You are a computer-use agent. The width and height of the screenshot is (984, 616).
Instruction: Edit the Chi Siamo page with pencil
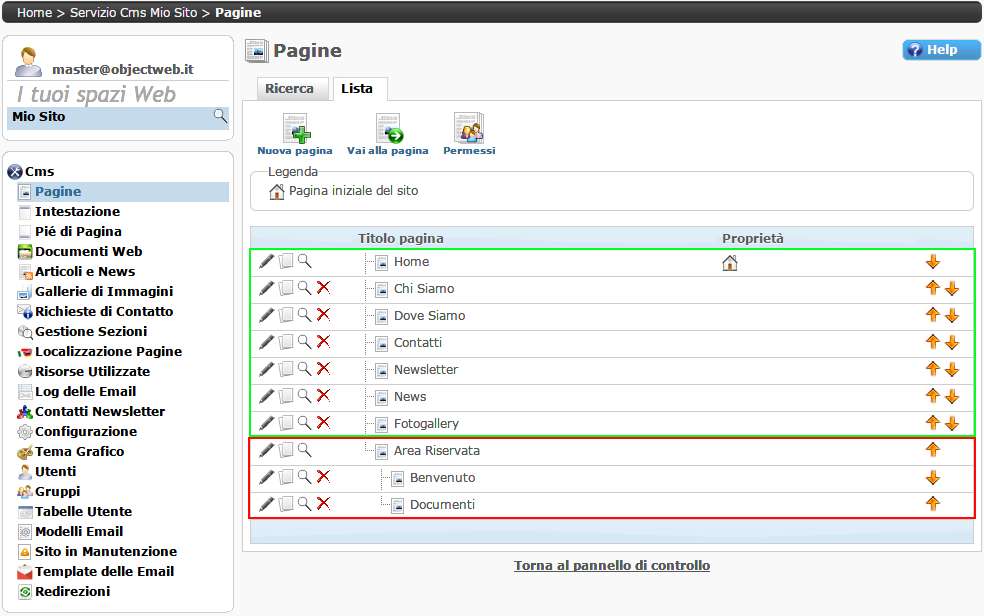[x=266, y=288]
